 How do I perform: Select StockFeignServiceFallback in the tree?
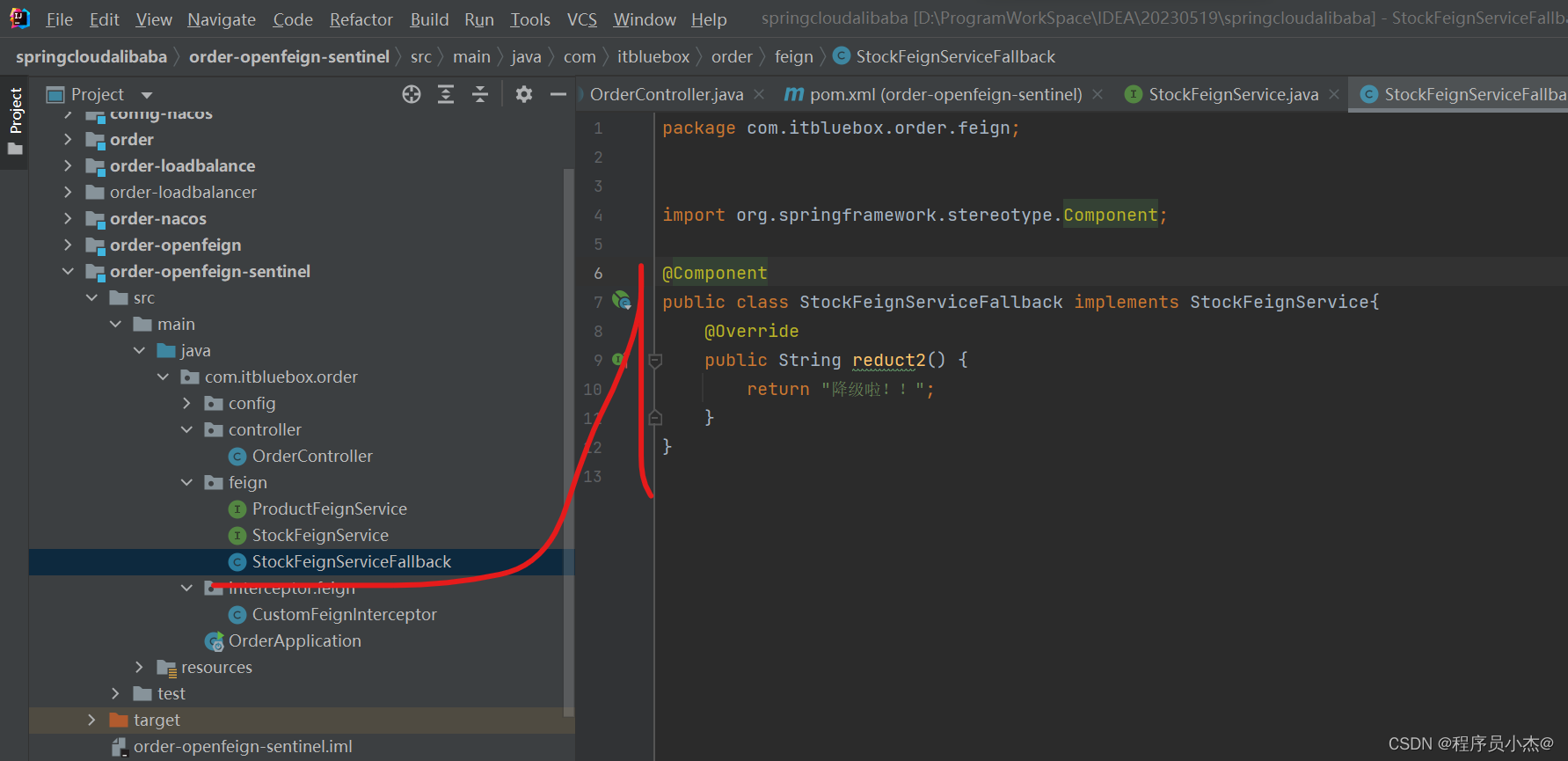pyautogui.click(x=352, y=561)
